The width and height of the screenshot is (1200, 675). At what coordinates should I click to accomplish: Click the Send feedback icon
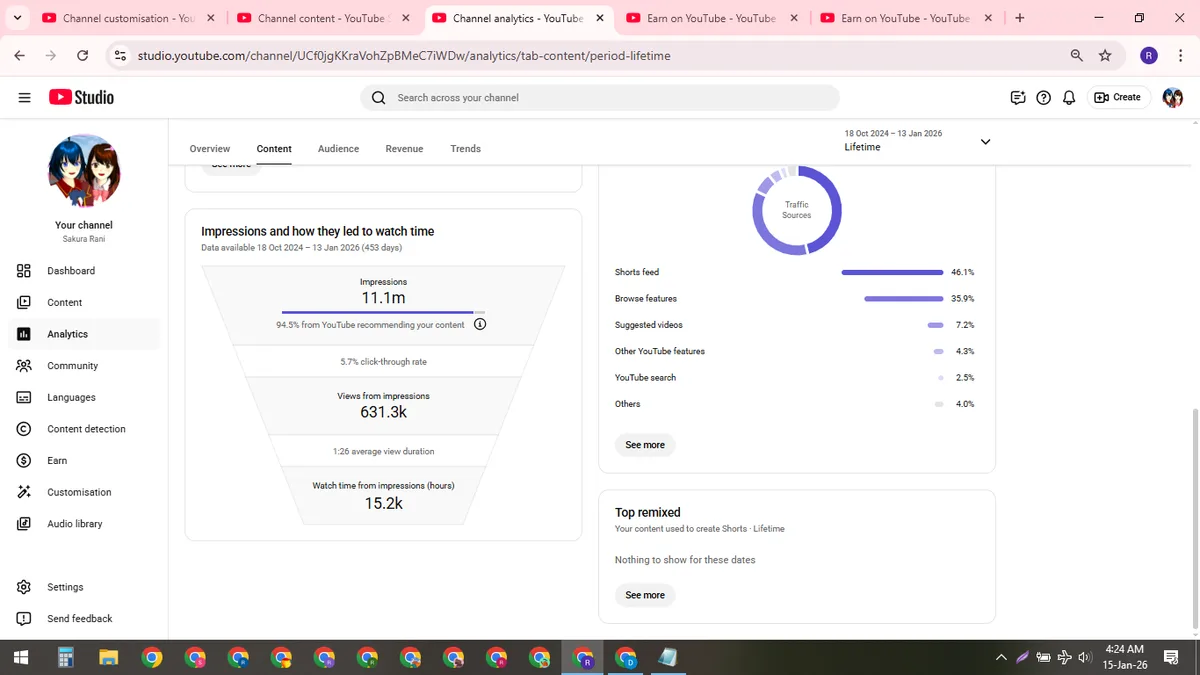(x=24, y=619)
